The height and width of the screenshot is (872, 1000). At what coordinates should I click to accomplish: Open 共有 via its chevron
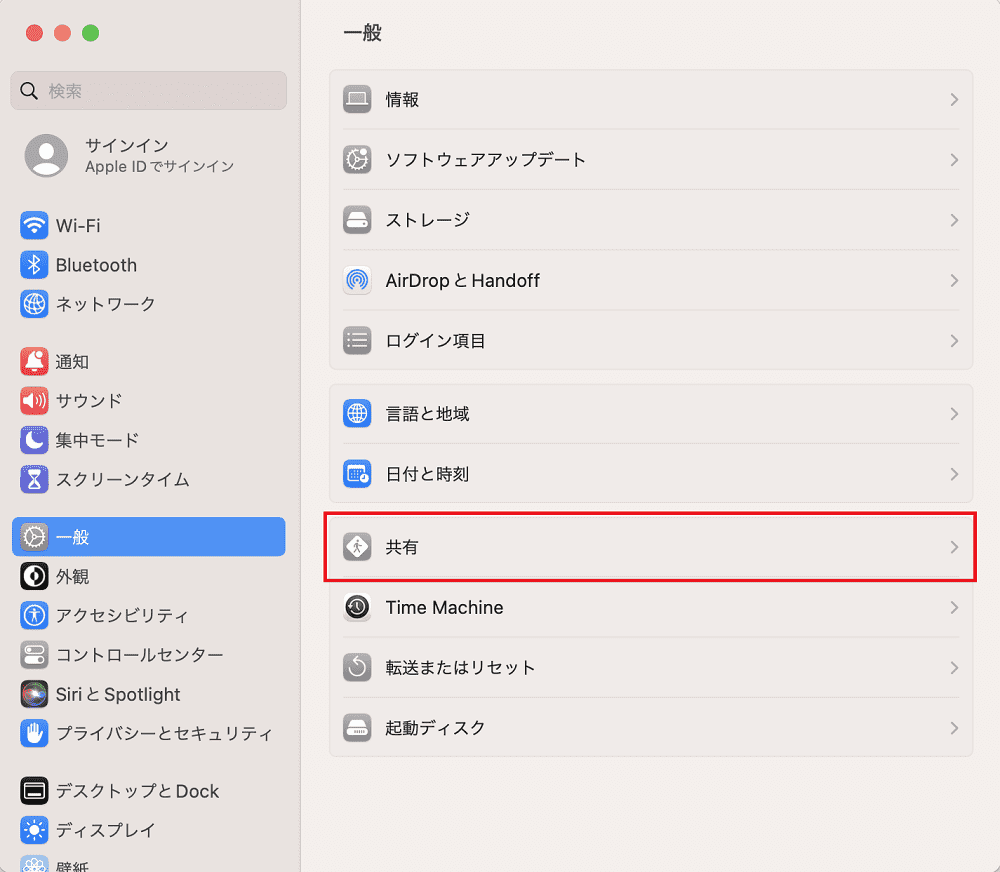(x=954, y=547)
